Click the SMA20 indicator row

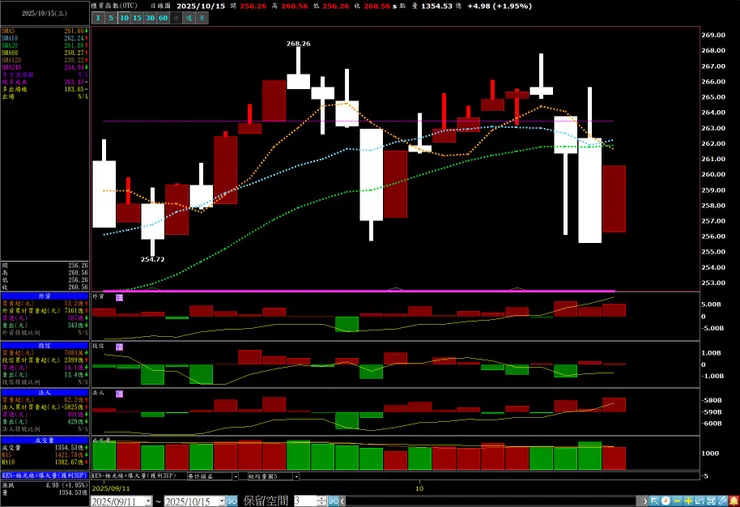click(45, 45)
